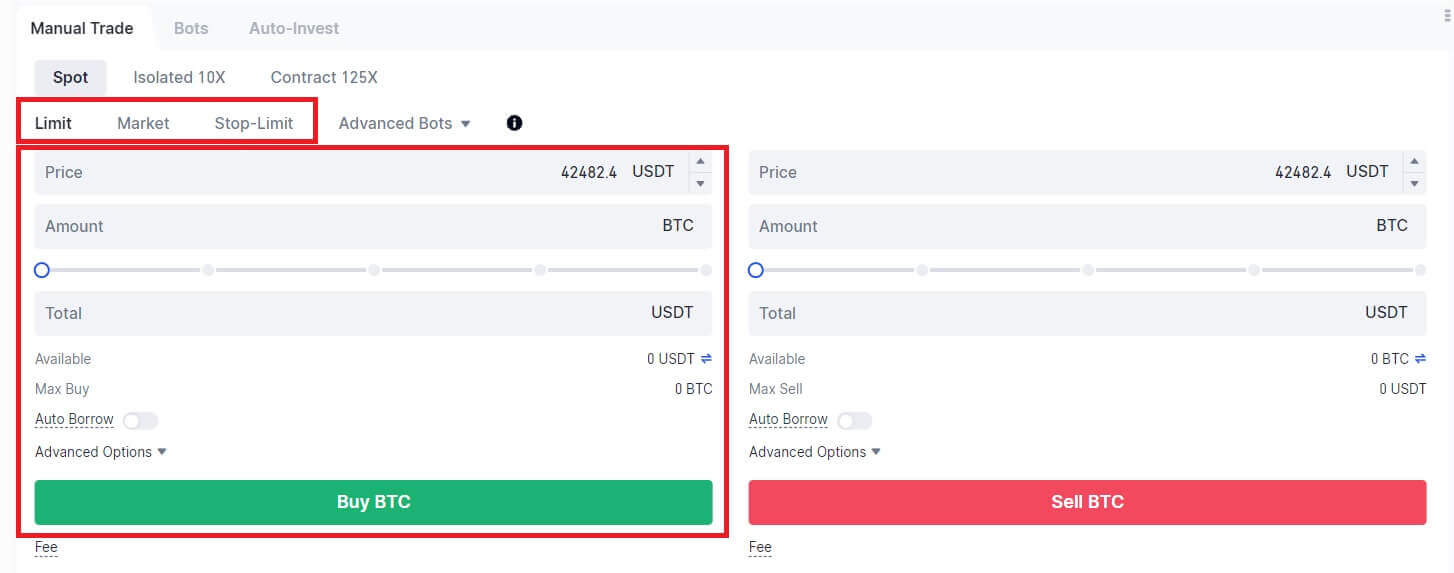Image resolution: width=1454 pixels, height=573 pixels.
Task: Open the Advanced Bots dropdown
Action: coord(404,124)
